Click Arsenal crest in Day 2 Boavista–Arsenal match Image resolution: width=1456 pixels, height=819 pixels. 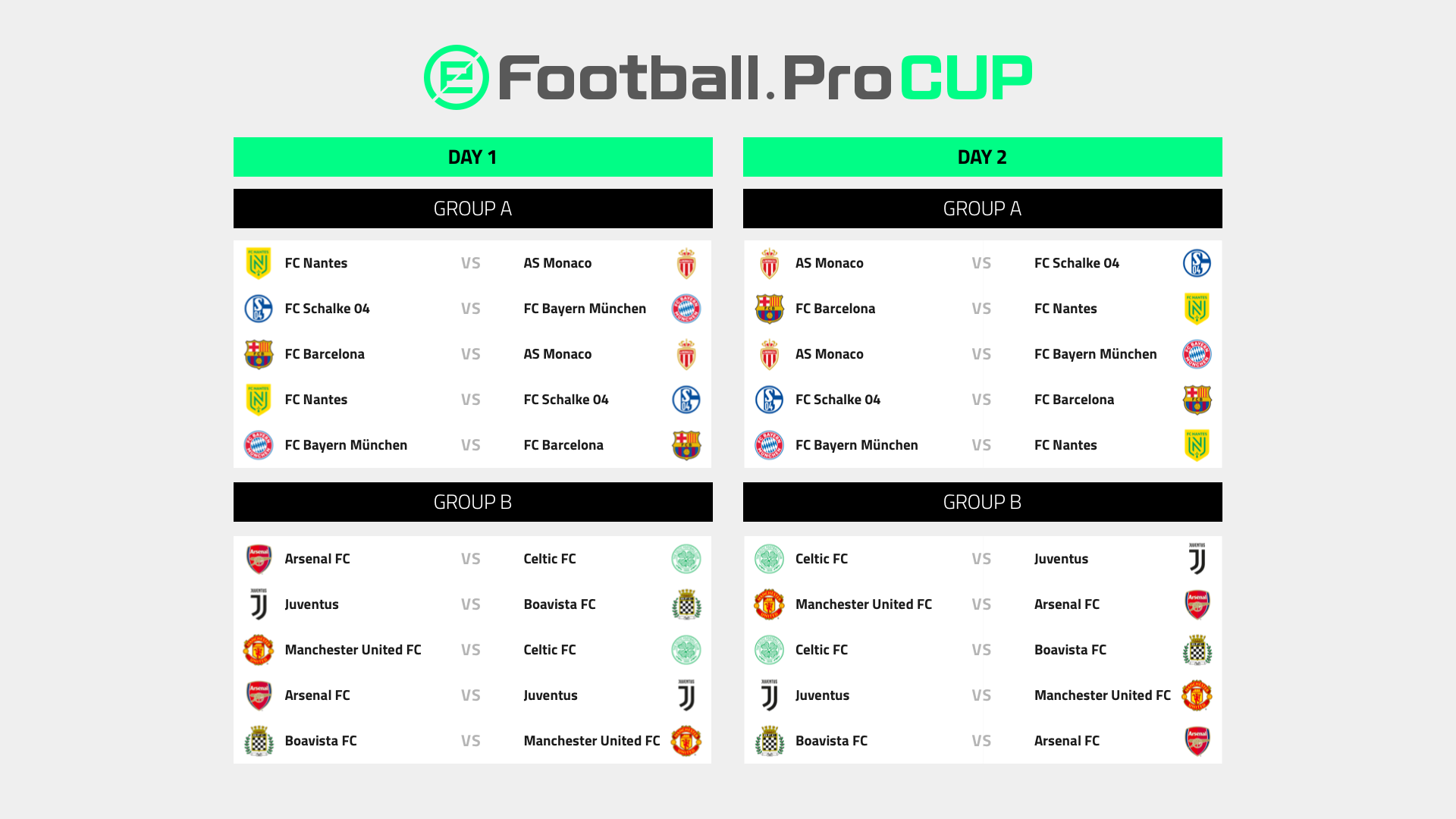[1197, 741]
